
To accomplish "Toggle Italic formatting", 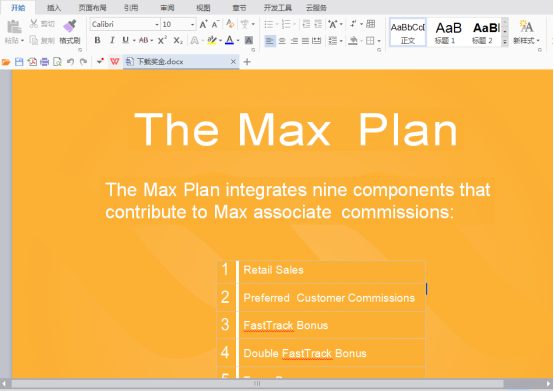I will coord(112,40).
